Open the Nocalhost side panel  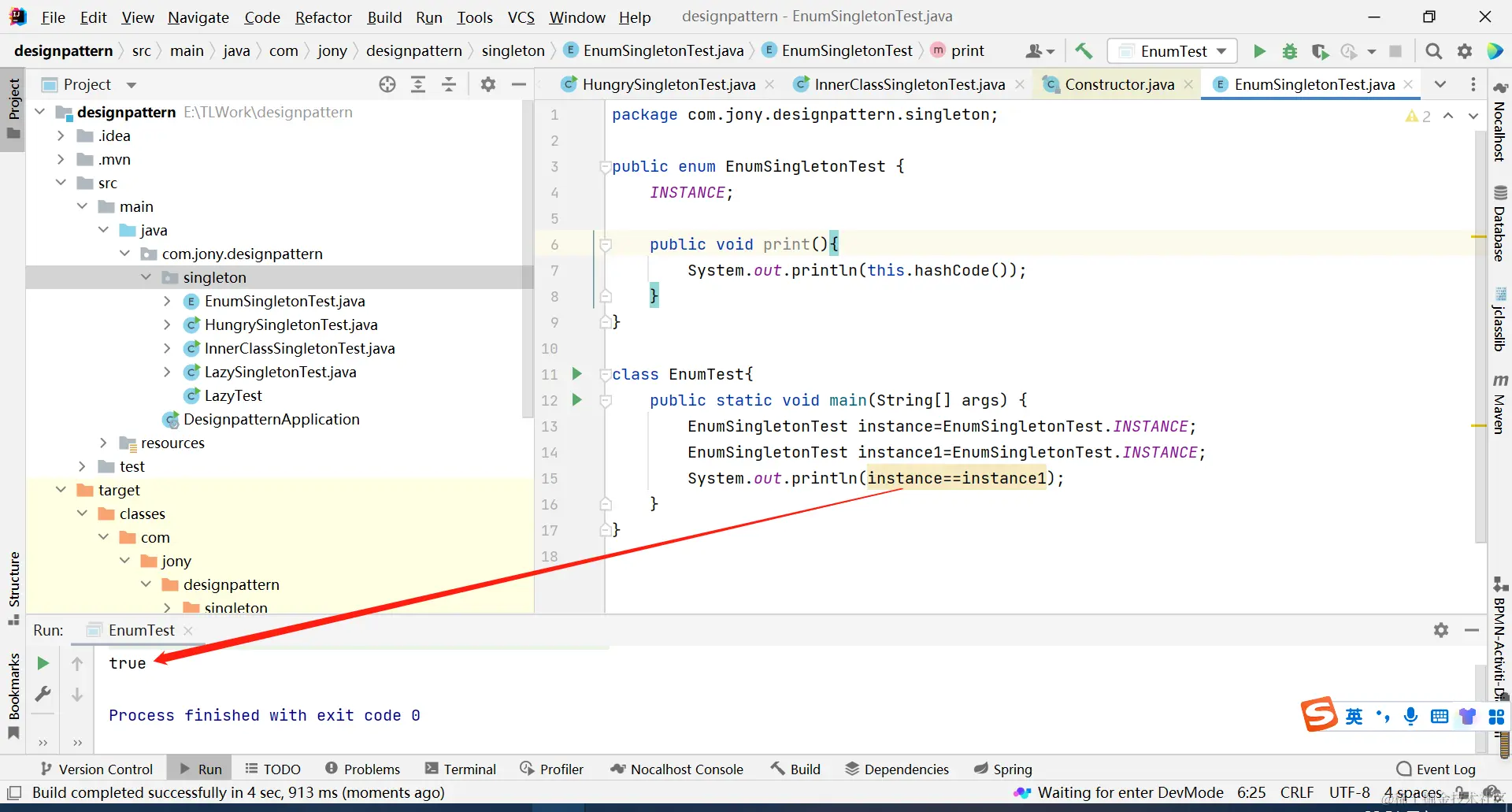(x=1500, y=122)
